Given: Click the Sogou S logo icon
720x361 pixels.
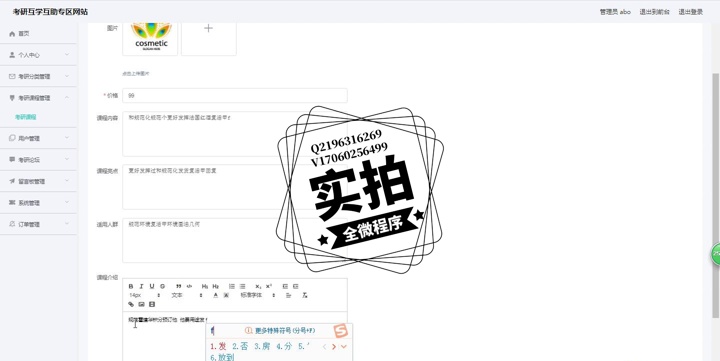Looking at the screenshot, I should 341,331.
